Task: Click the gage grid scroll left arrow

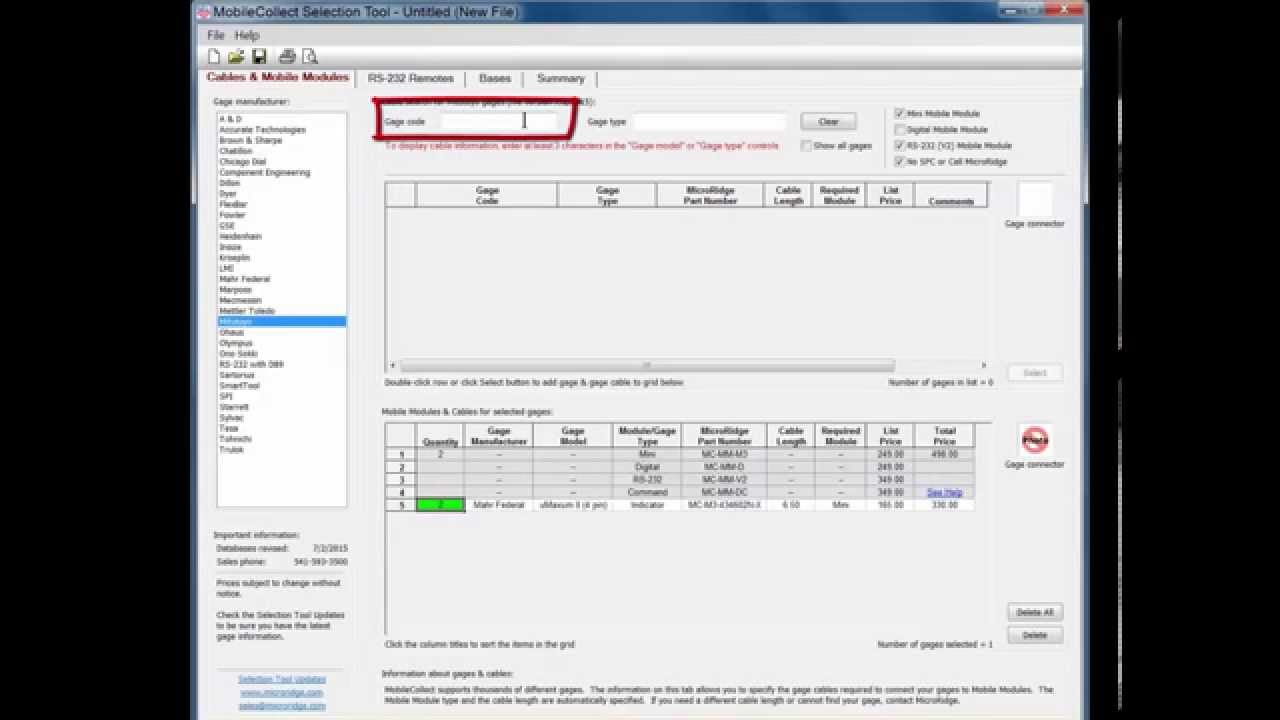Action: click(x=391, y=365)
